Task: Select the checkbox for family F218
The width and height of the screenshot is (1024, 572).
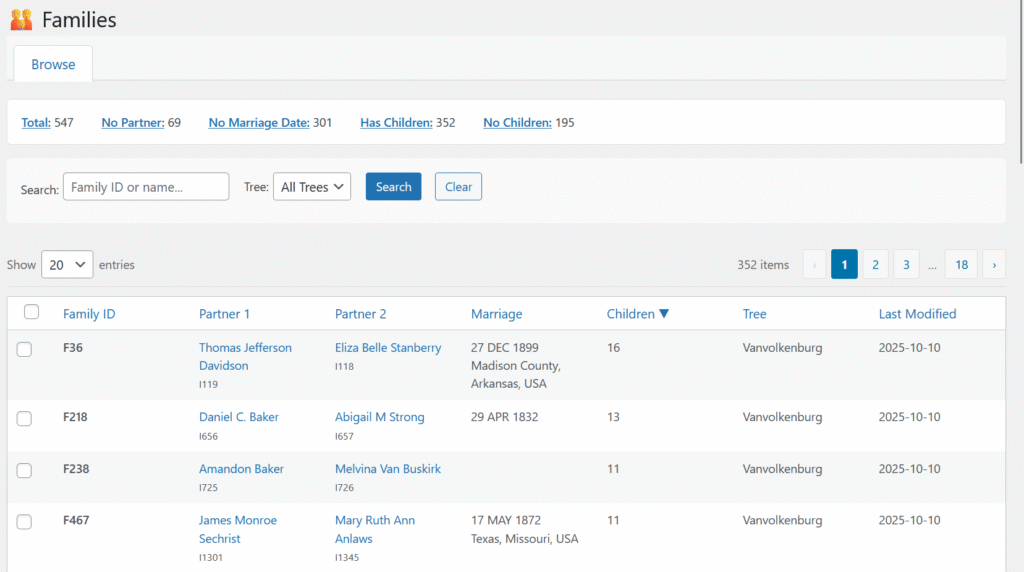Action: coord(25,418)
